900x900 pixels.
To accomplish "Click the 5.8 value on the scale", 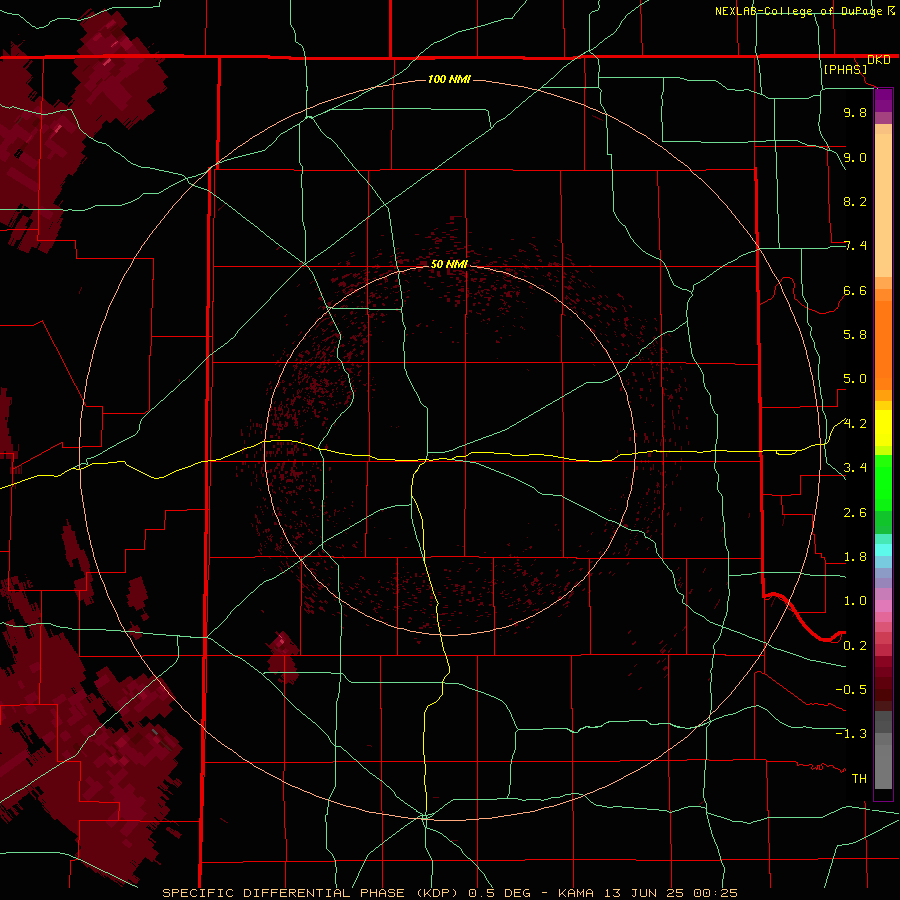I will (855, 335).
